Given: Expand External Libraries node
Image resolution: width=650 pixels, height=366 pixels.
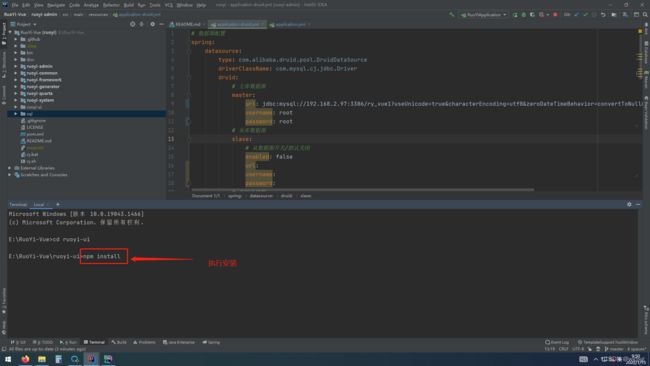Looking at the screenshot, I should point(10,168).
